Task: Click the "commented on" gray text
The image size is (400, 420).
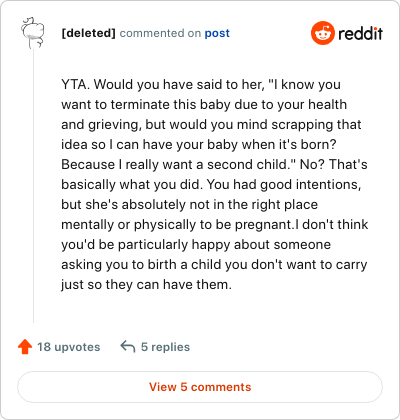Action: coord(160,33)
